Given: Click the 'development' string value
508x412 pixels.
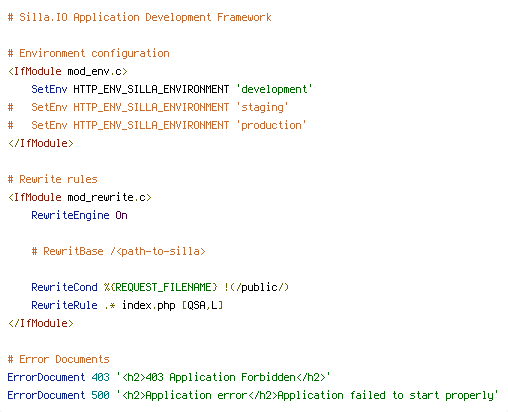Looking at the screenshot, I should pos(274,89).
